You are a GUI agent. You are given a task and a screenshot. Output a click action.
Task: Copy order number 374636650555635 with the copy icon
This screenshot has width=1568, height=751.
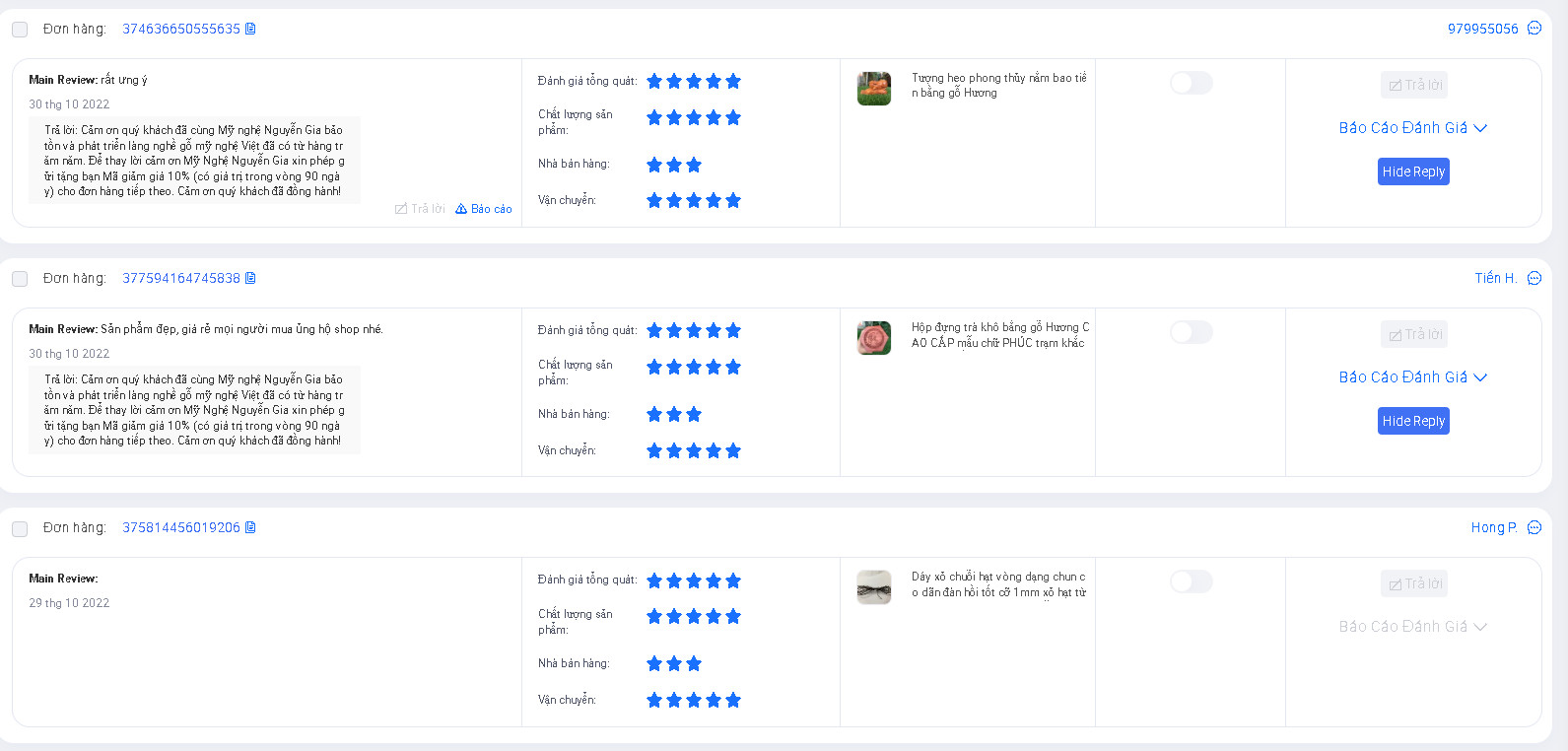coord(250,29)
